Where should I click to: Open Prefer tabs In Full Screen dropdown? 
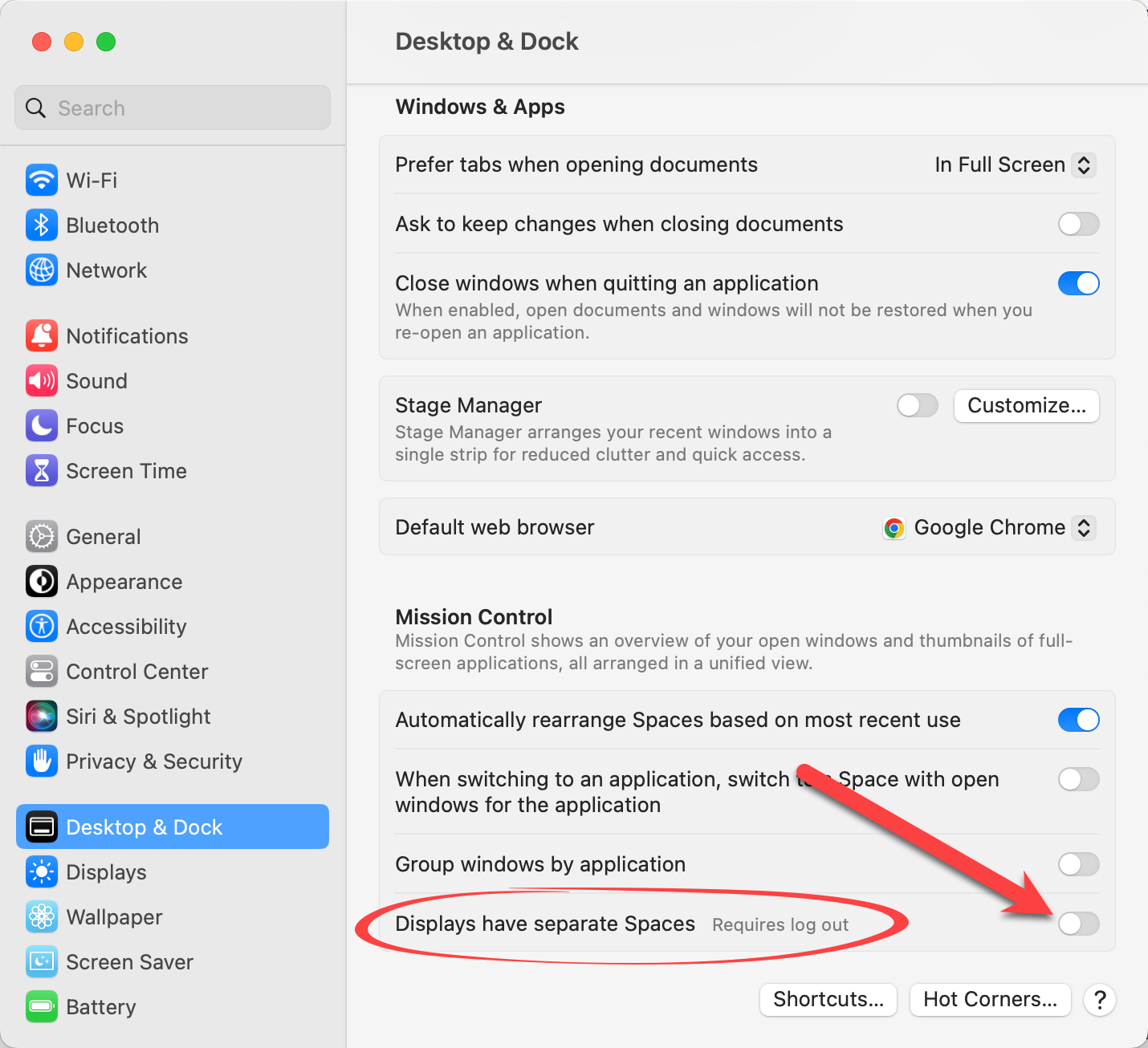coord(1015,165)
